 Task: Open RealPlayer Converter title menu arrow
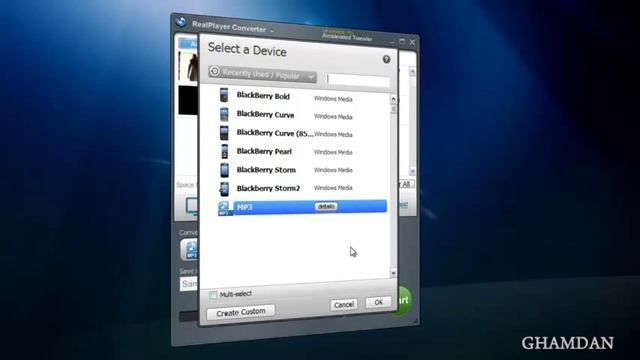[272, 31]
